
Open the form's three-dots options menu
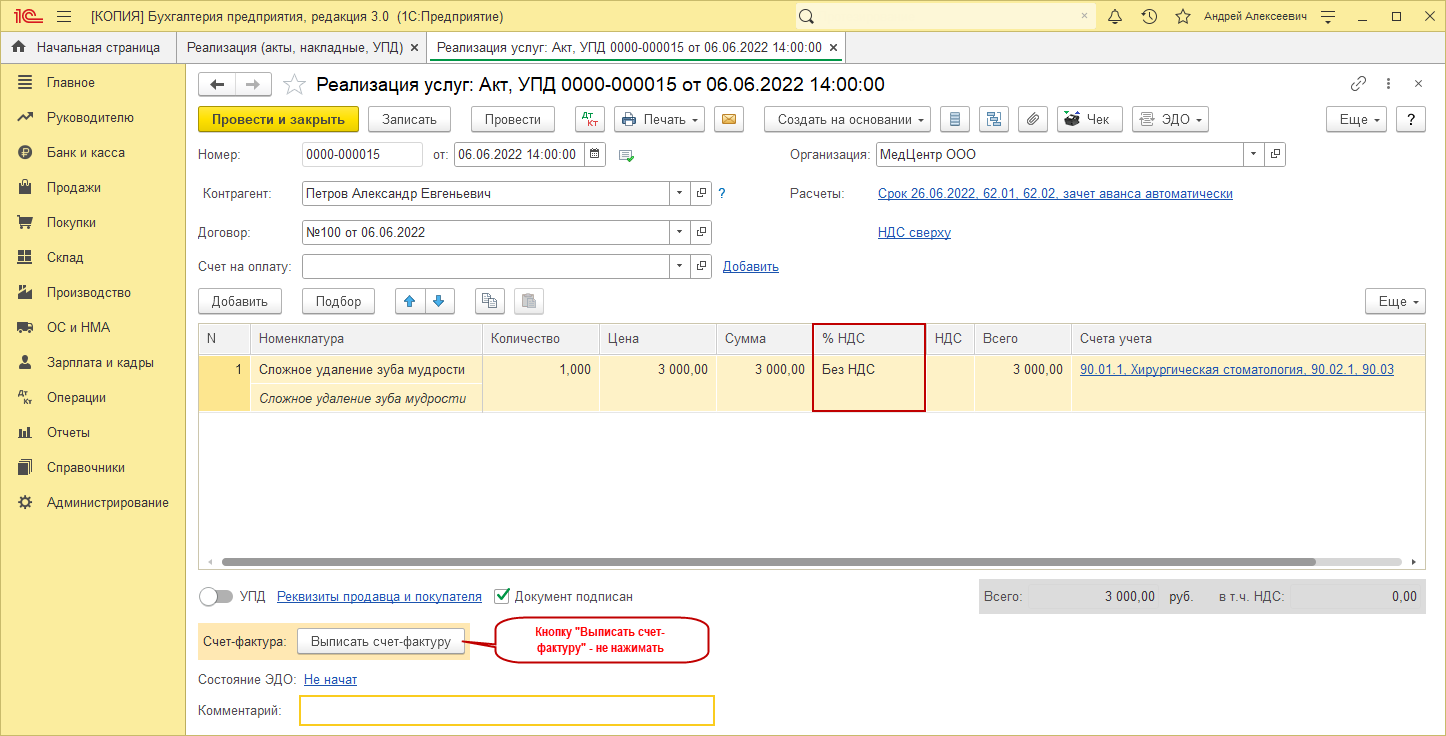pyautogui.click(x=1388, y=84)
